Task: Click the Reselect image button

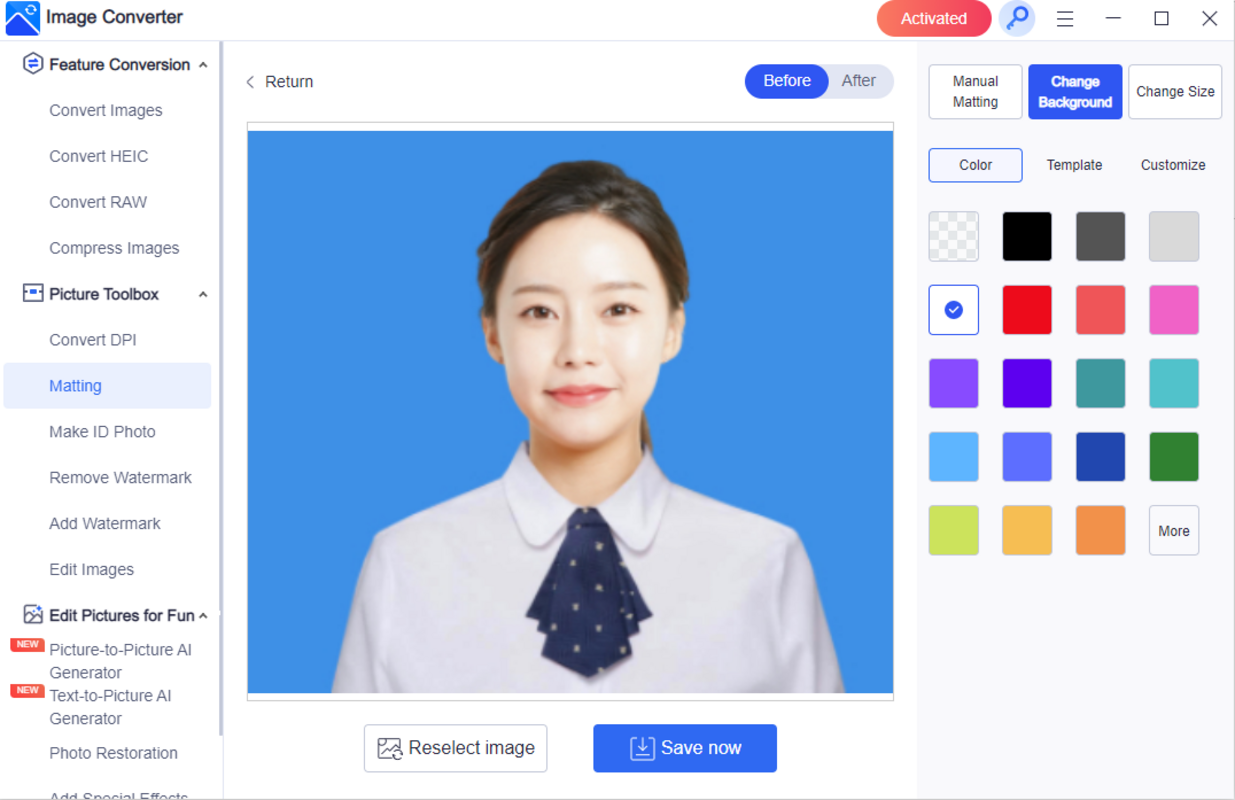Action: (455, 748)
